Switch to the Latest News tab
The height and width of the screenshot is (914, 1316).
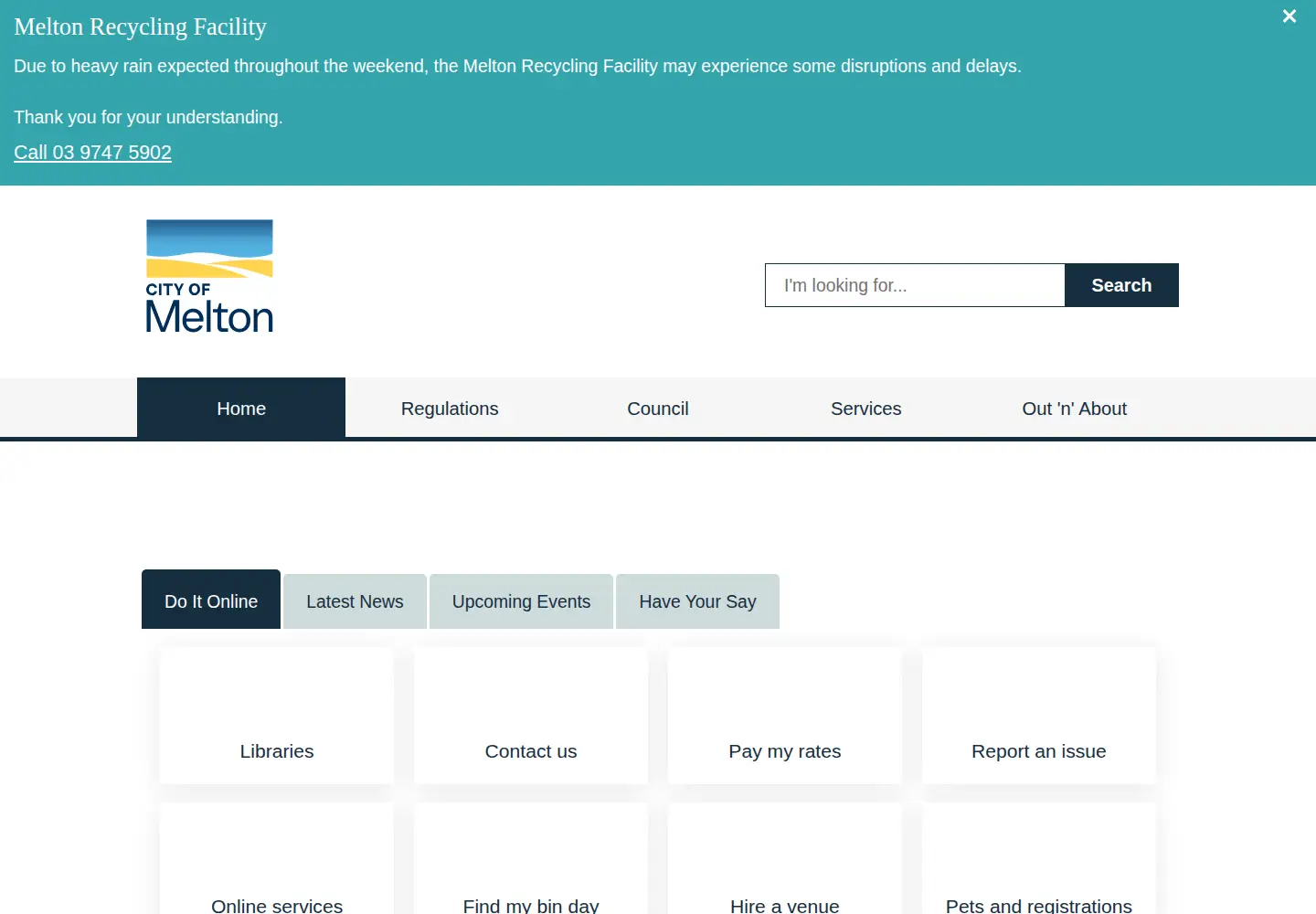[355, 601]
